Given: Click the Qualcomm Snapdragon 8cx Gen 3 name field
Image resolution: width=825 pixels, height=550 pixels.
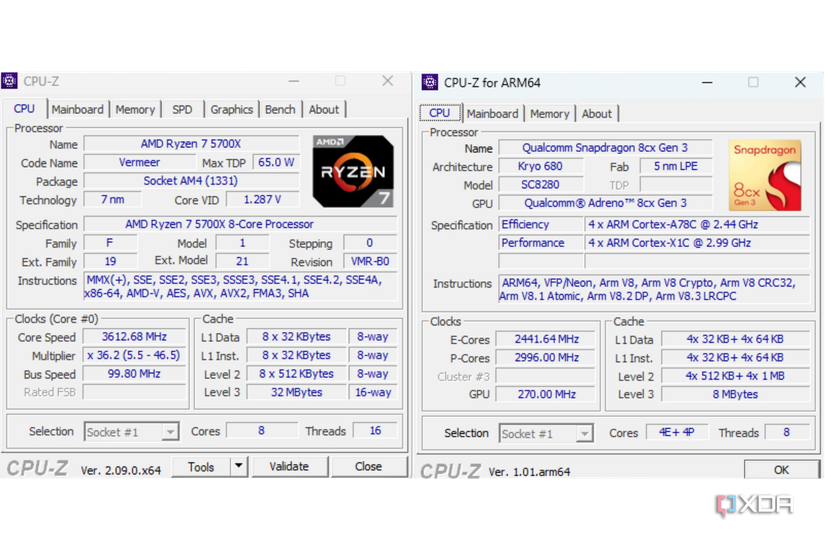Looking at the screenshot, I should pos(605,148).
